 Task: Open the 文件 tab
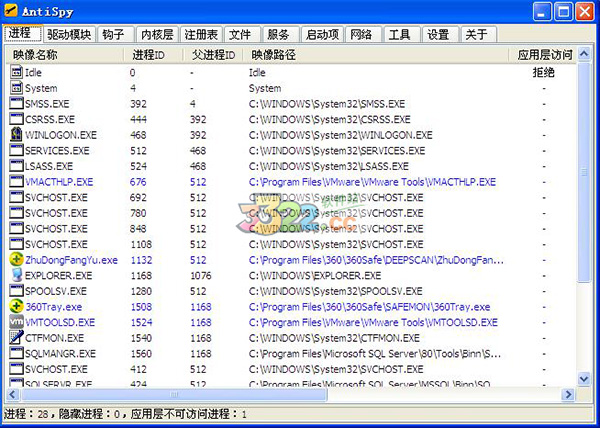click(x=242, y=34)
